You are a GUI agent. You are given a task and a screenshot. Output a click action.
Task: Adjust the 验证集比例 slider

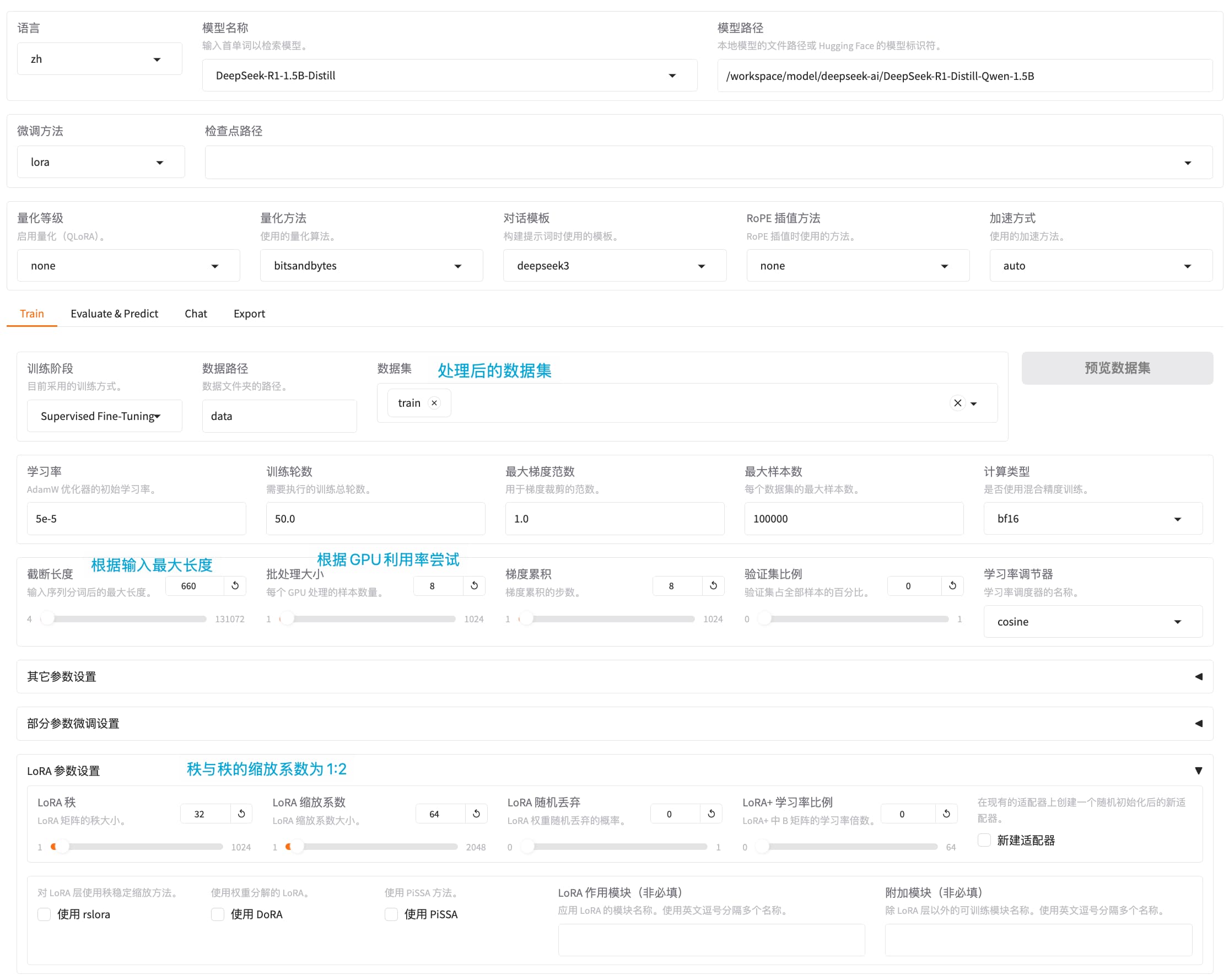(x=853, y=618)
